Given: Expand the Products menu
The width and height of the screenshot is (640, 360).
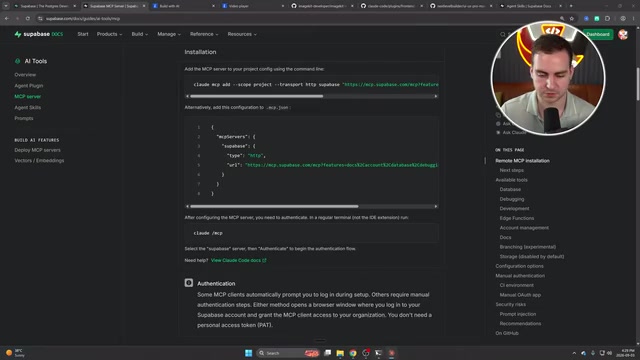Looking at the screenshot, I should click(109, 34).
